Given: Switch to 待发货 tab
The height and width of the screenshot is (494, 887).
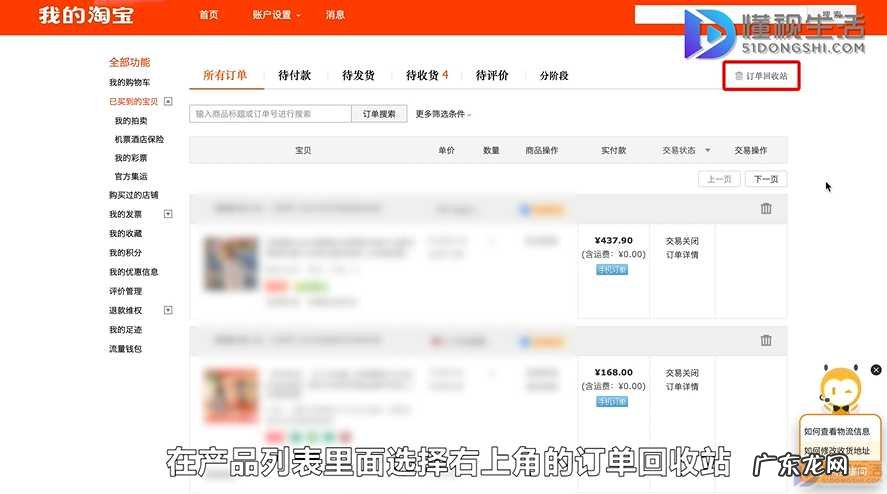Looking at the screenshot, I should pyautogui.click(x=359, y=75).
